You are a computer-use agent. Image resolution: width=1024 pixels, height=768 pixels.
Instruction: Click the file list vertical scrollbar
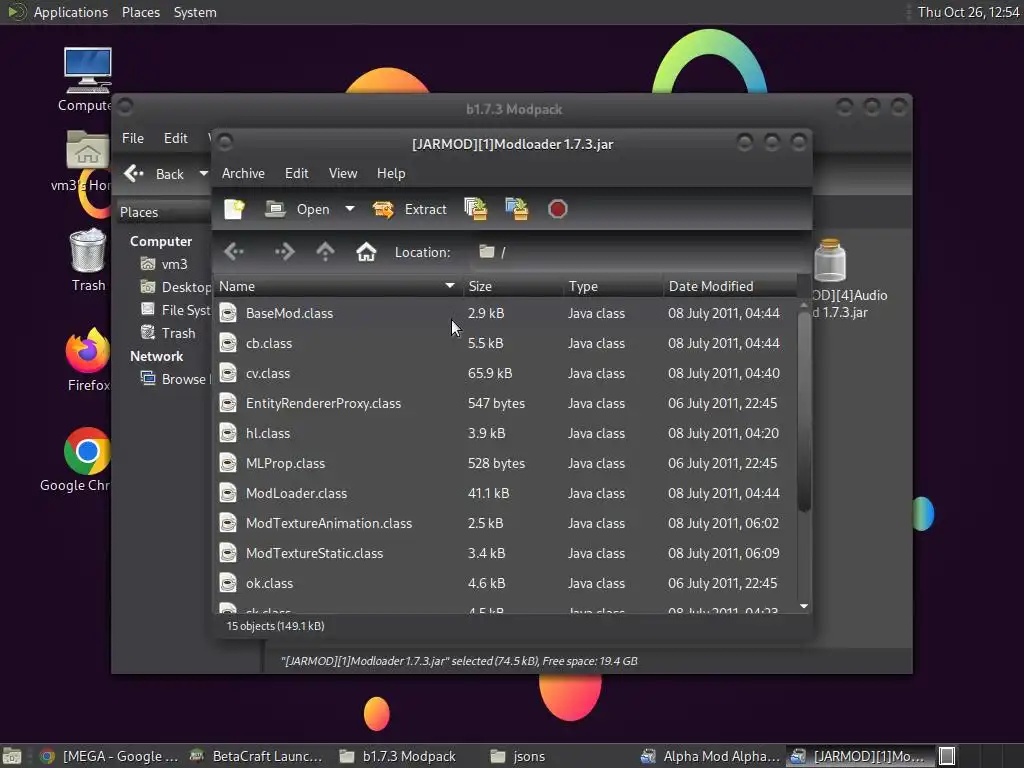point(804,411)
